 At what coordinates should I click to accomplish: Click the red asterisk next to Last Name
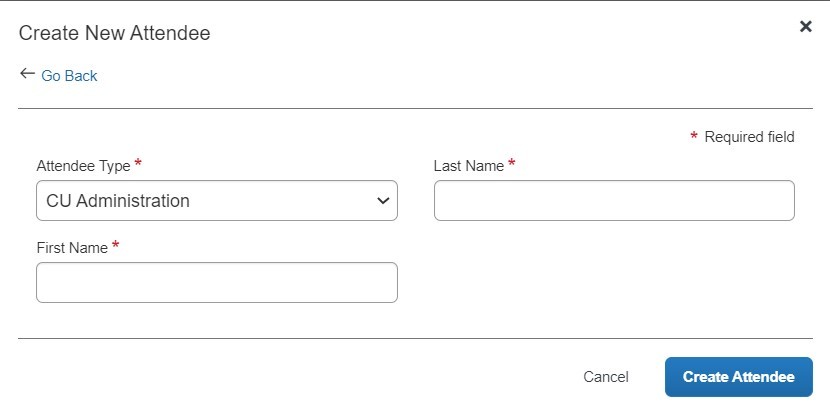coord(511,163)
